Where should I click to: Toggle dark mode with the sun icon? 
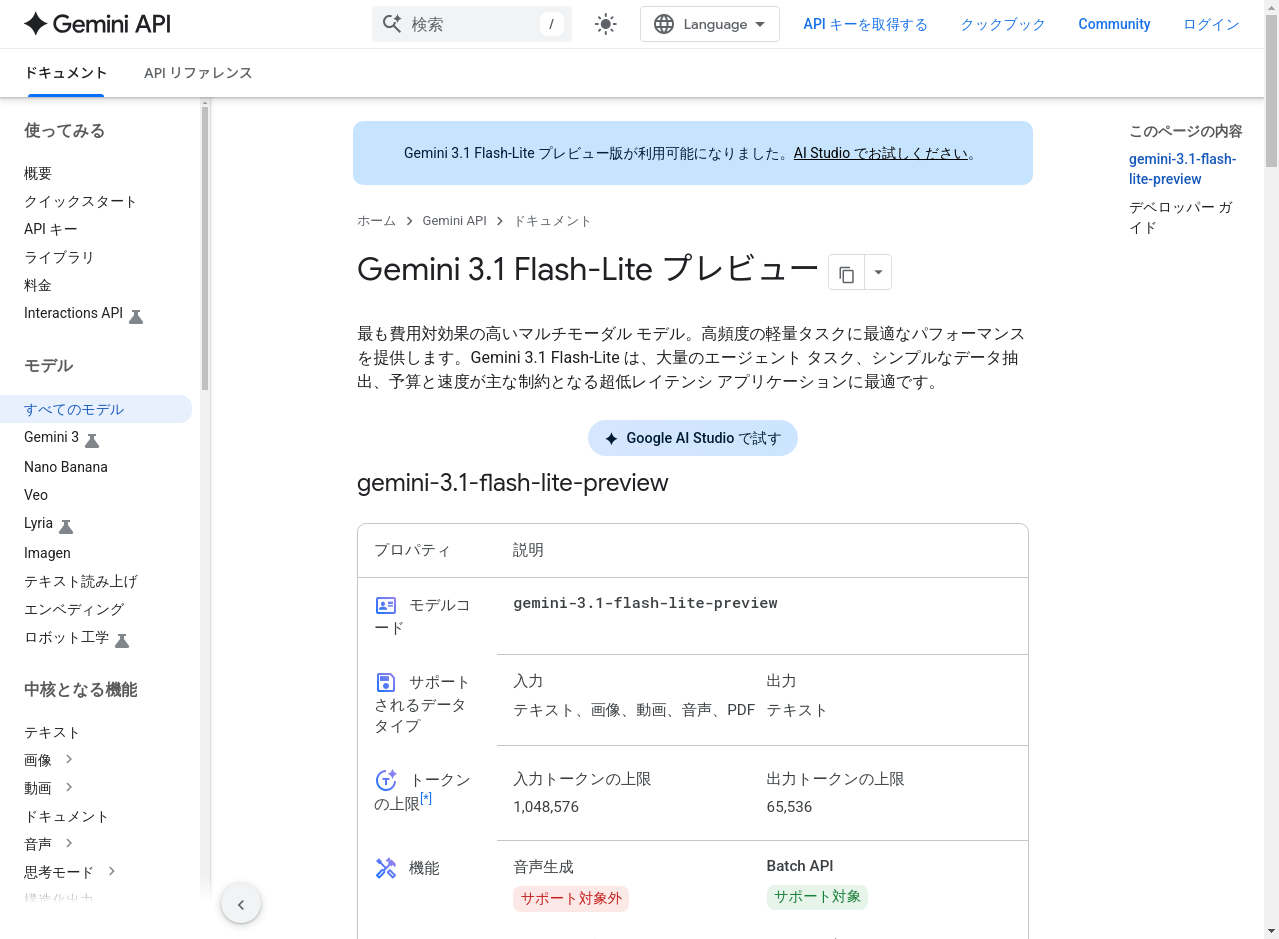point(605,23)
